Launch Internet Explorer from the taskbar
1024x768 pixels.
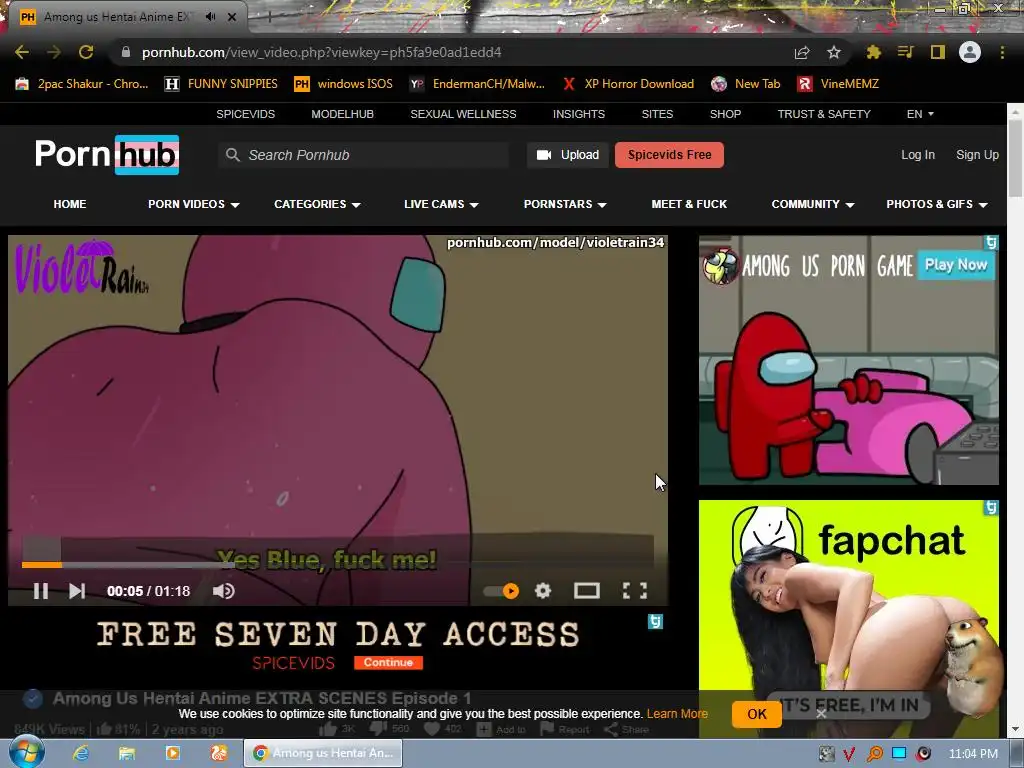(80, 753)
